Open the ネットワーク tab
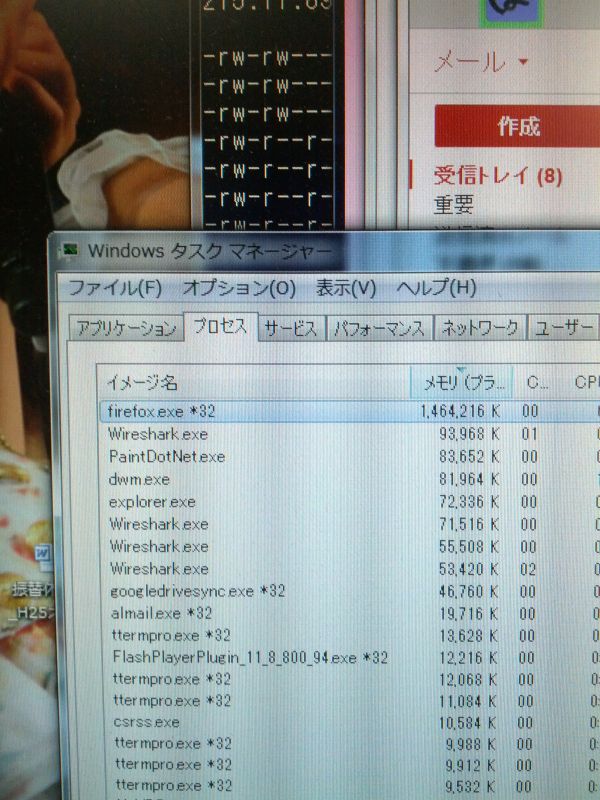Viewport: 600px width, 800px height. [x=480, y=328]
